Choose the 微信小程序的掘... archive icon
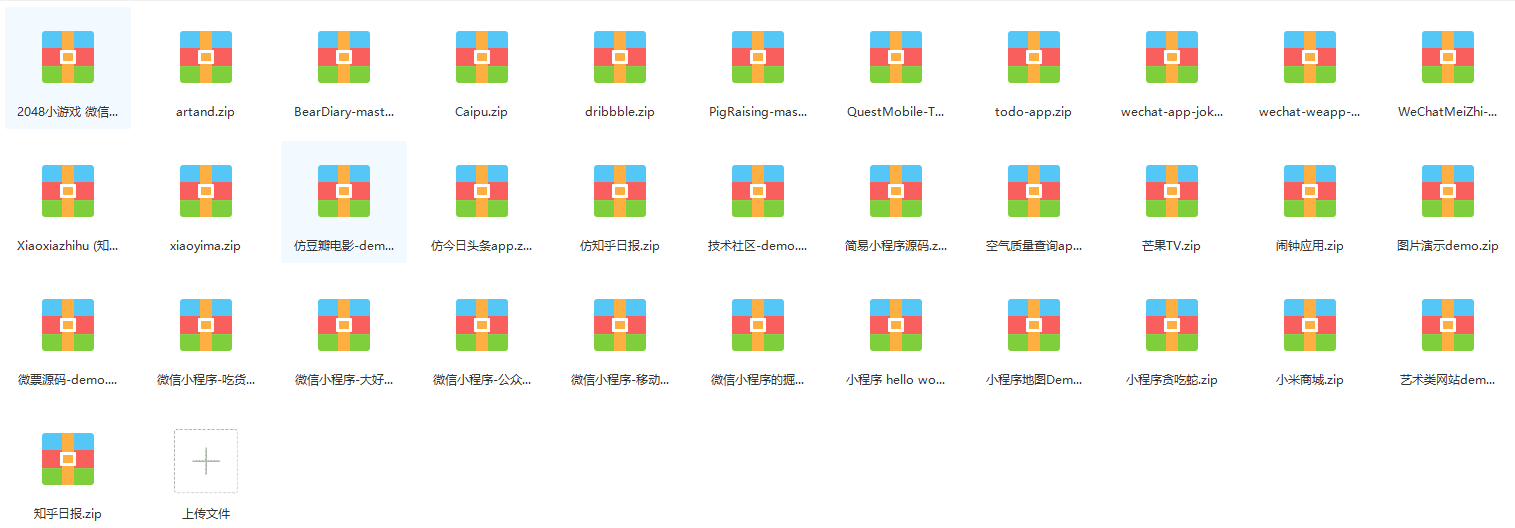 758,324
